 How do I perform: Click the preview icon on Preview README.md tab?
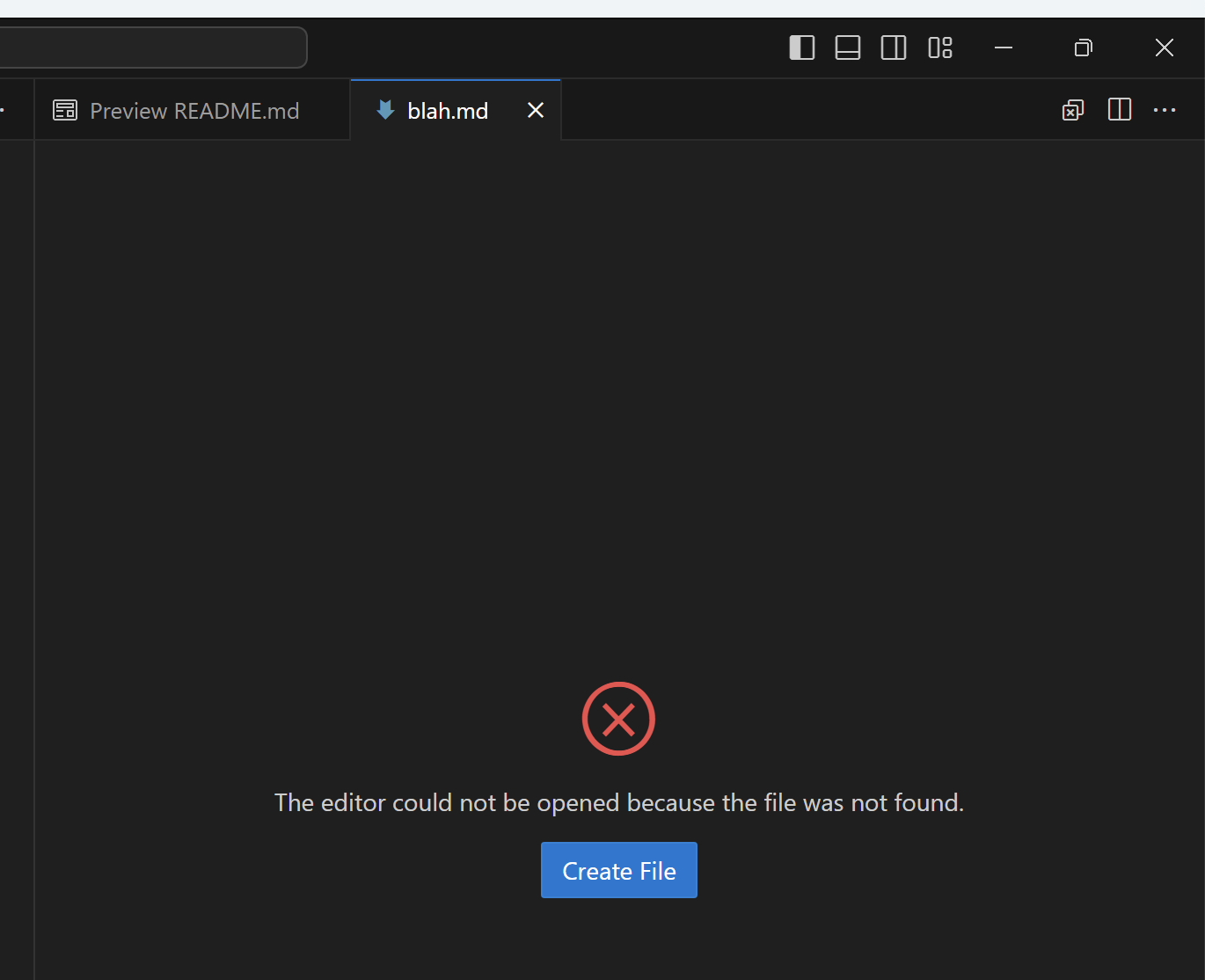(65, 110)
